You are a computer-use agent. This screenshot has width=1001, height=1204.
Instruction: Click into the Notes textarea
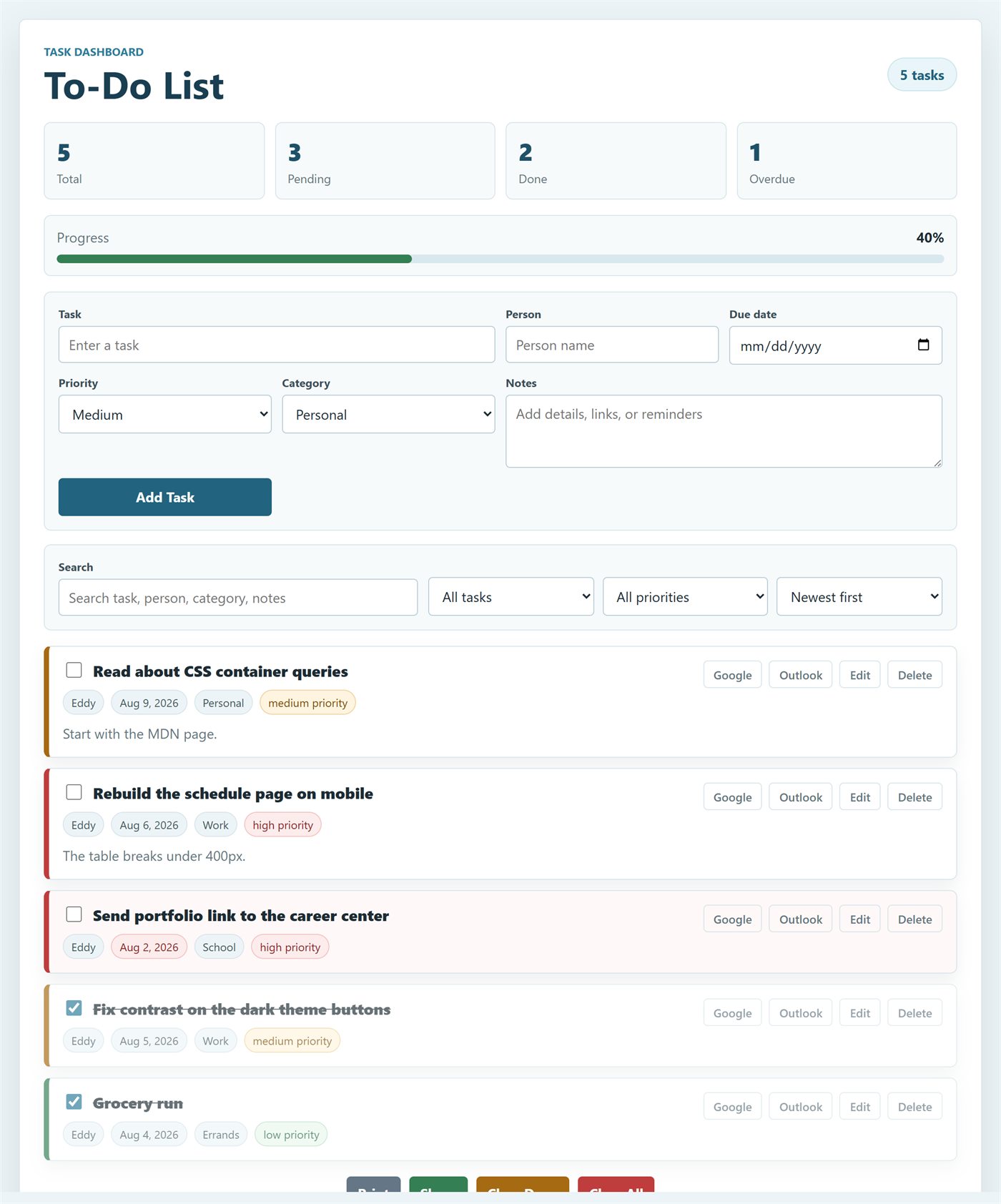click(x=724, y=431)
